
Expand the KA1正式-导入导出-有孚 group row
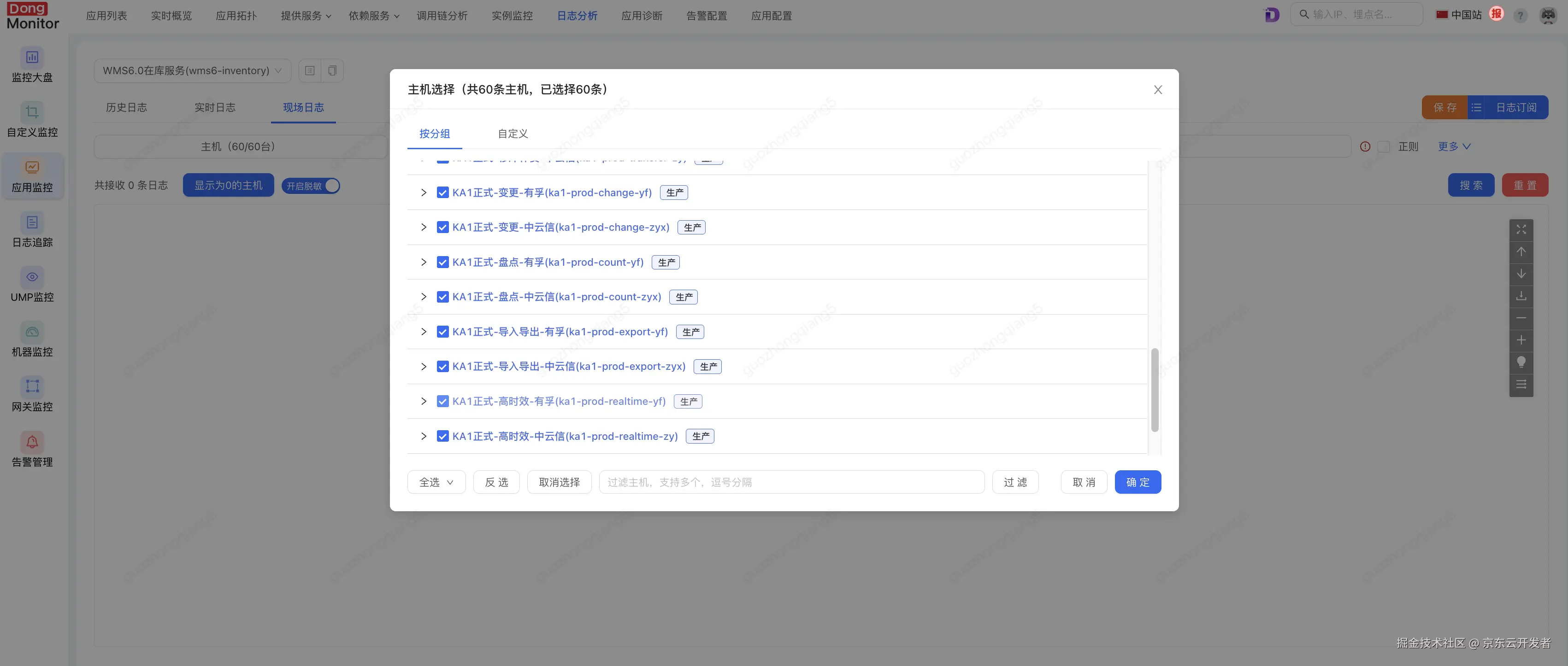coord(424,332)
